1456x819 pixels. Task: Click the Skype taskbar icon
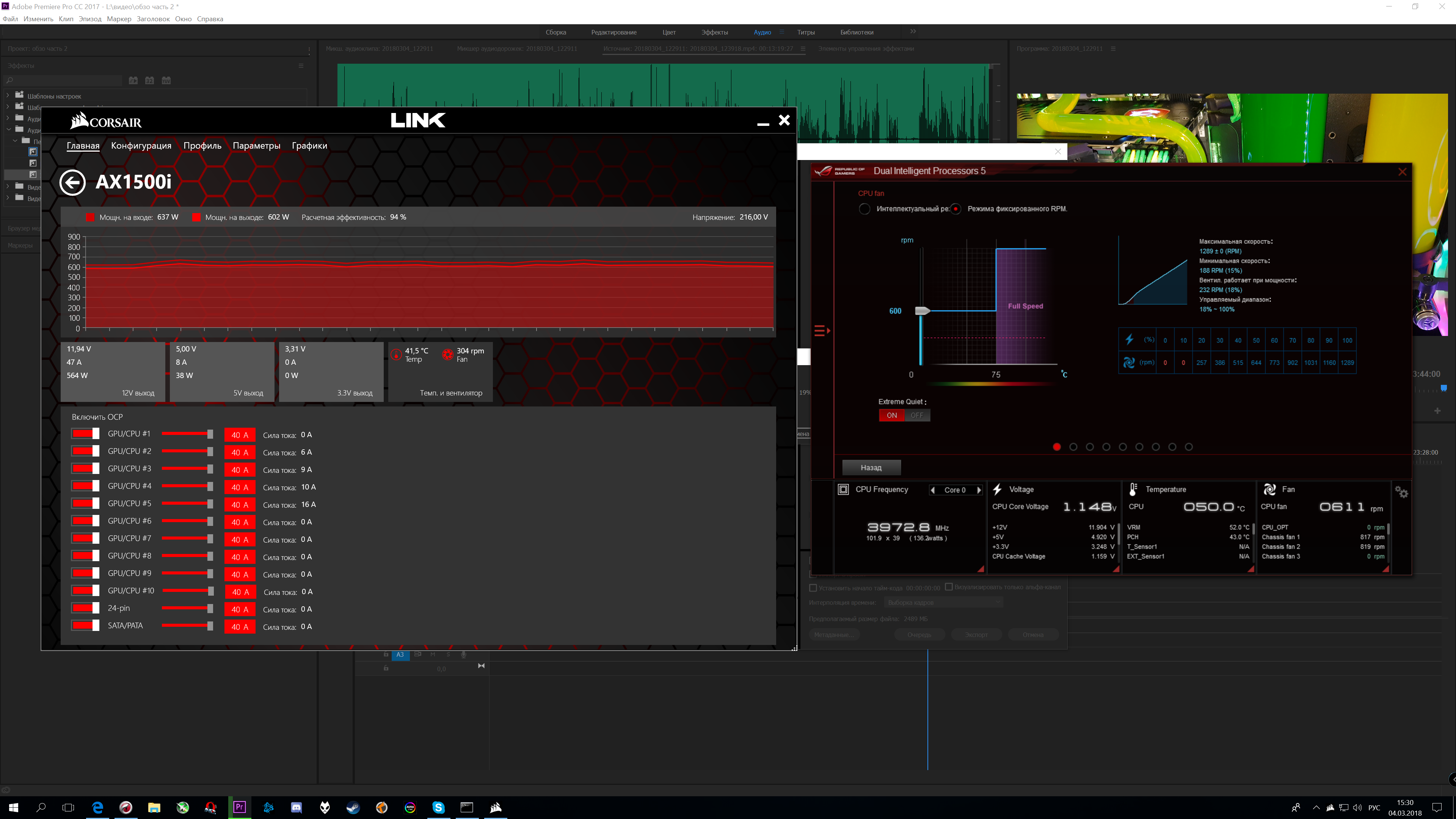coord(439,807)
